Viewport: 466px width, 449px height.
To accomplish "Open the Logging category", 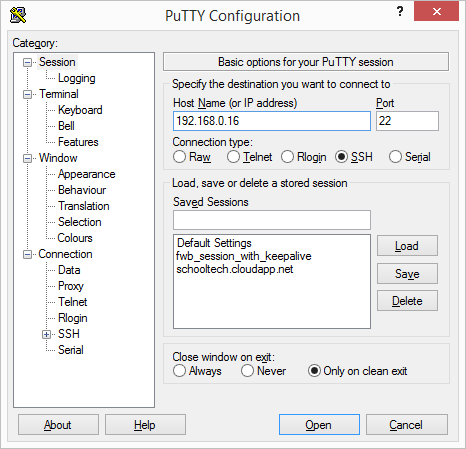I will click(77, 78).
